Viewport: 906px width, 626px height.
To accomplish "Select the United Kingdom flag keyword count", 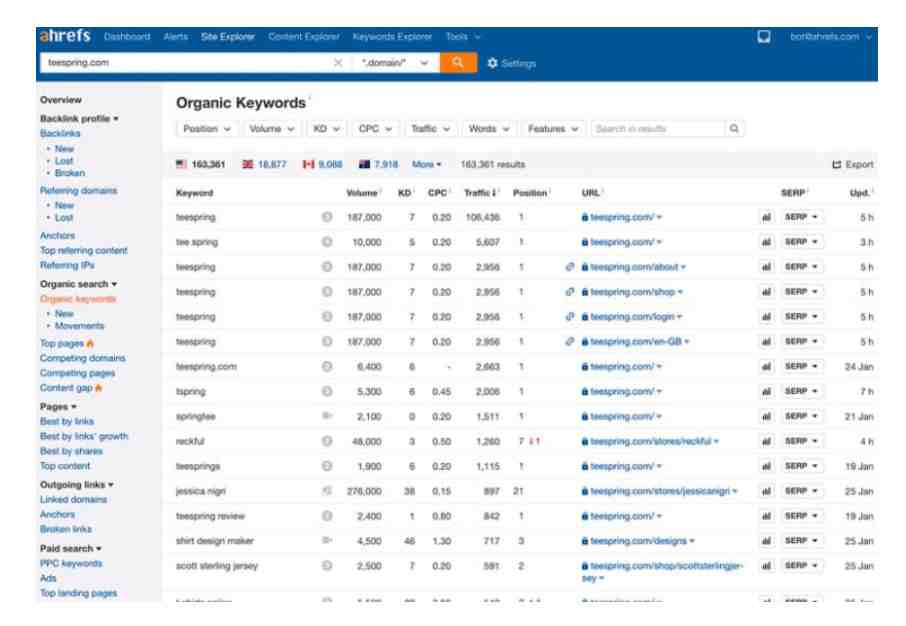I will (x=264, y=164).
